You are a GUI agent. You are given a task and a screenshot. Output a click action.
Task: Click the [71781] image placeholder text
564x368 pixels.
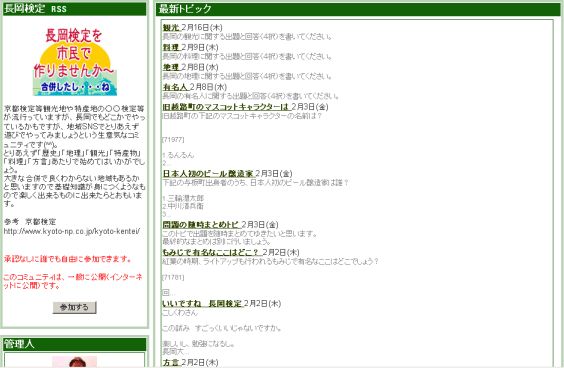tap(173, 277)
